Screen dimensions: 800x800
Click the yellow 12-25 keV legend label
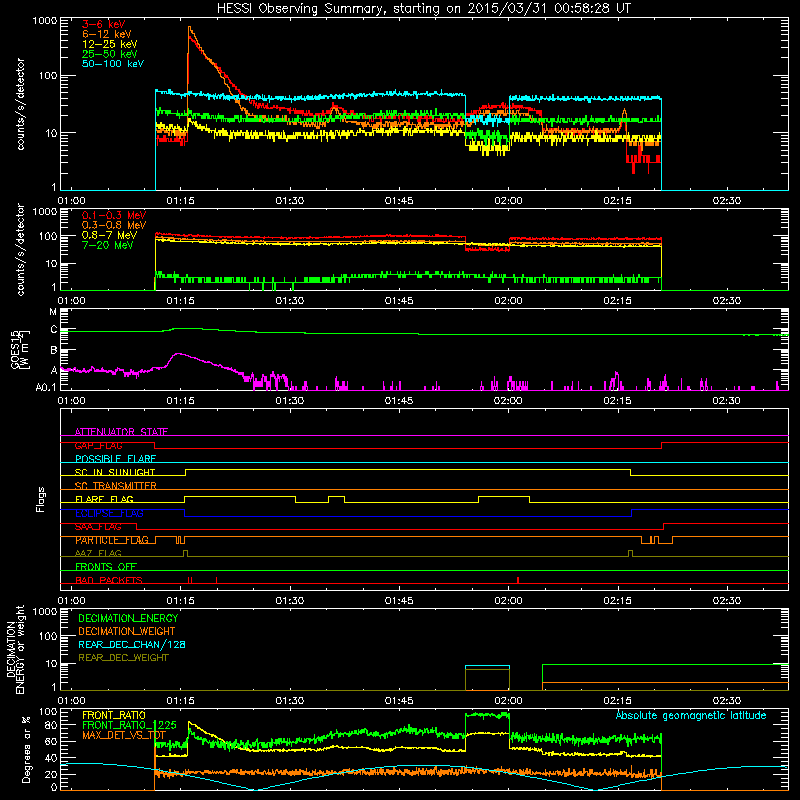click(x=110, y=44)
